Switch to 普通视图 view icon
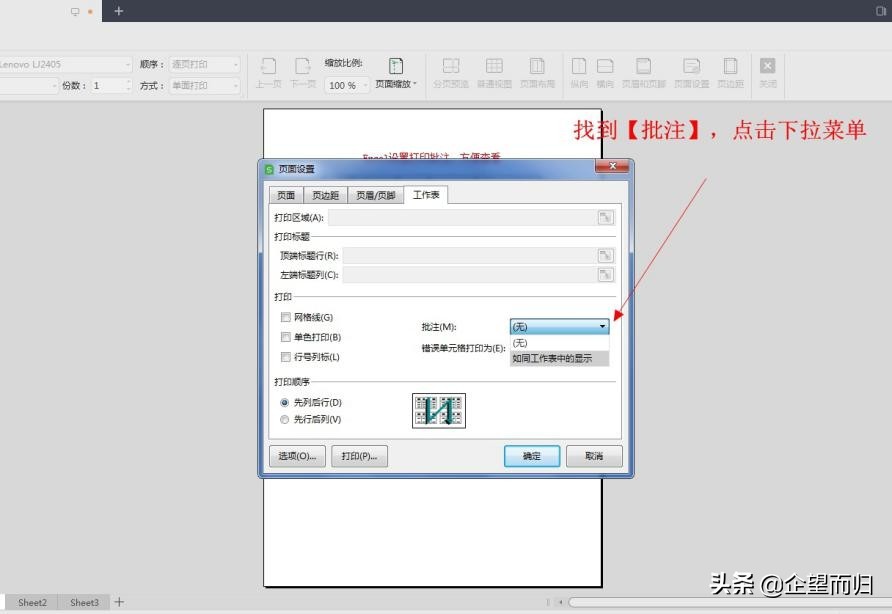892x614 pixels. (x=494, y=70)
